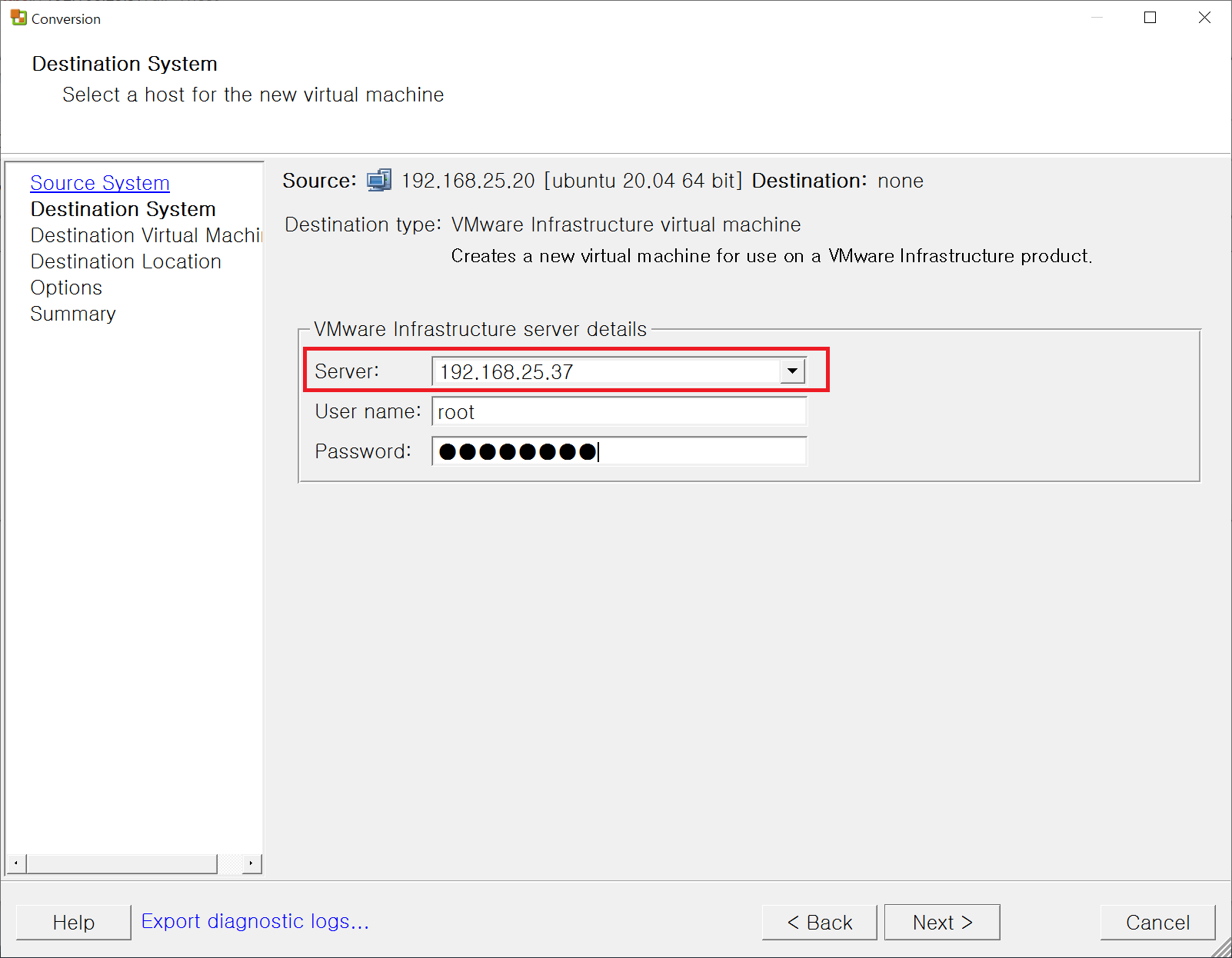This screenshot has height=958, width=1232.
Task: Click the Help button
Action: click(x=74, y=922)
